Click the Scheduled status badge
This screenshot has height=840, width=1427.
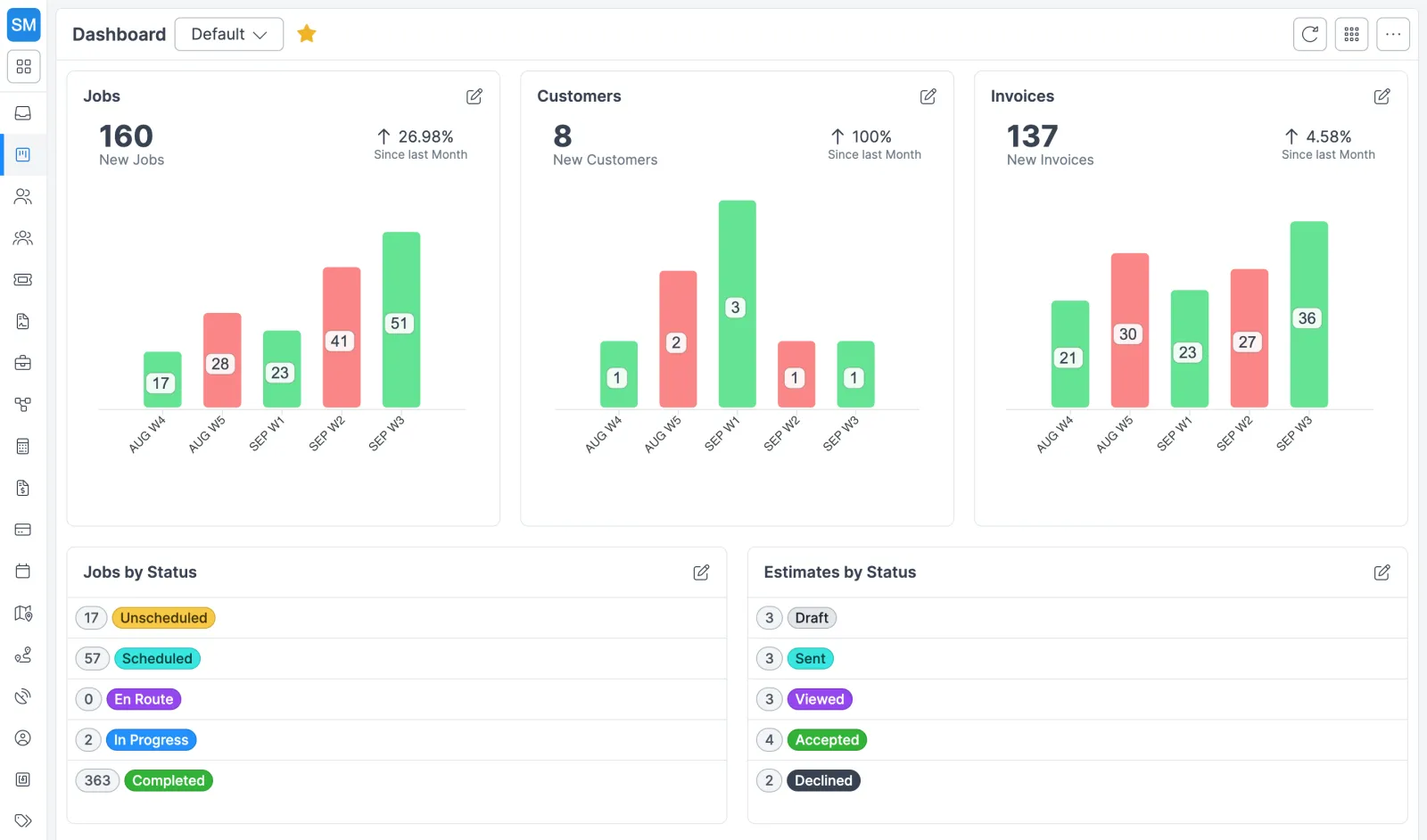point(157,659)
